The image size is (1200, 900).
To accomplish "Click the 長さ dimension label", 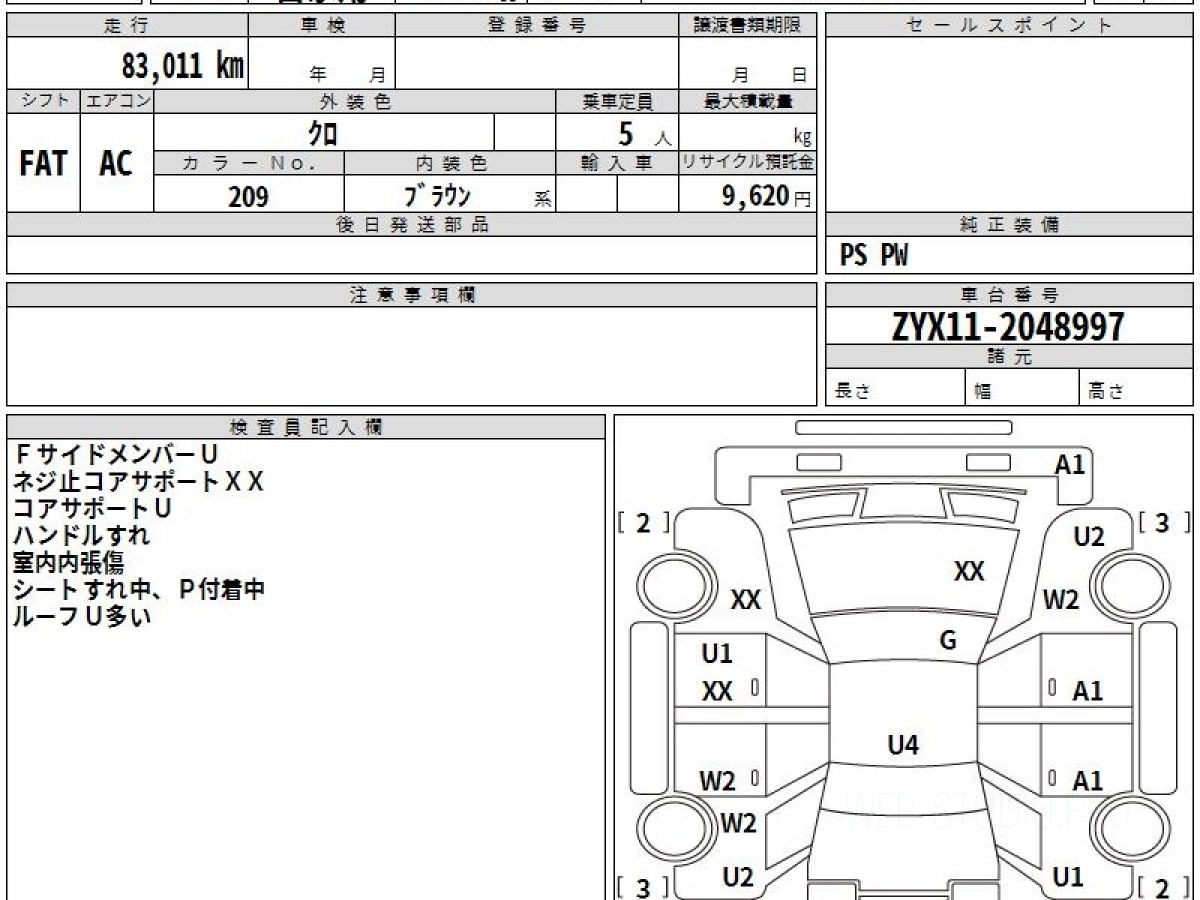I will point(852,392).
